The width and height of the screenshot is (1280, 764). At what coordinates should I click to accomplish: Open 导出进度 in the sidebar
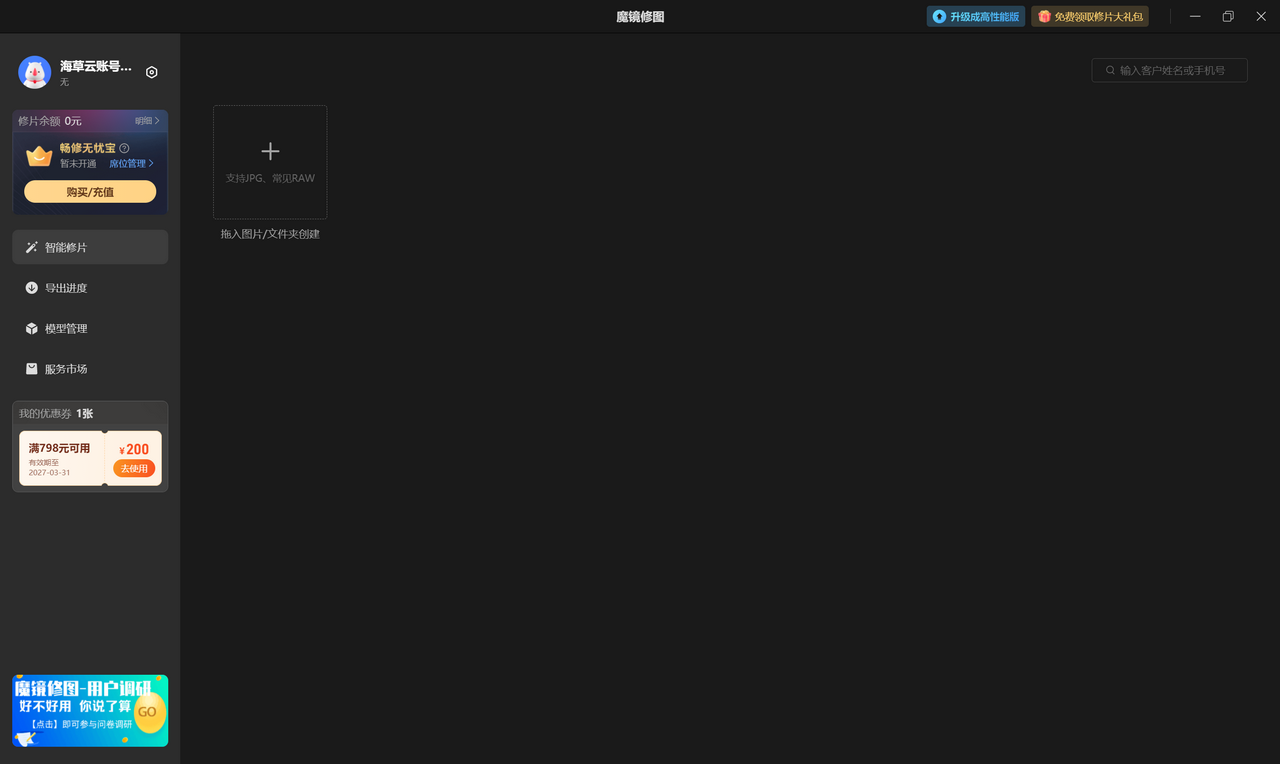tap(90, 288)
